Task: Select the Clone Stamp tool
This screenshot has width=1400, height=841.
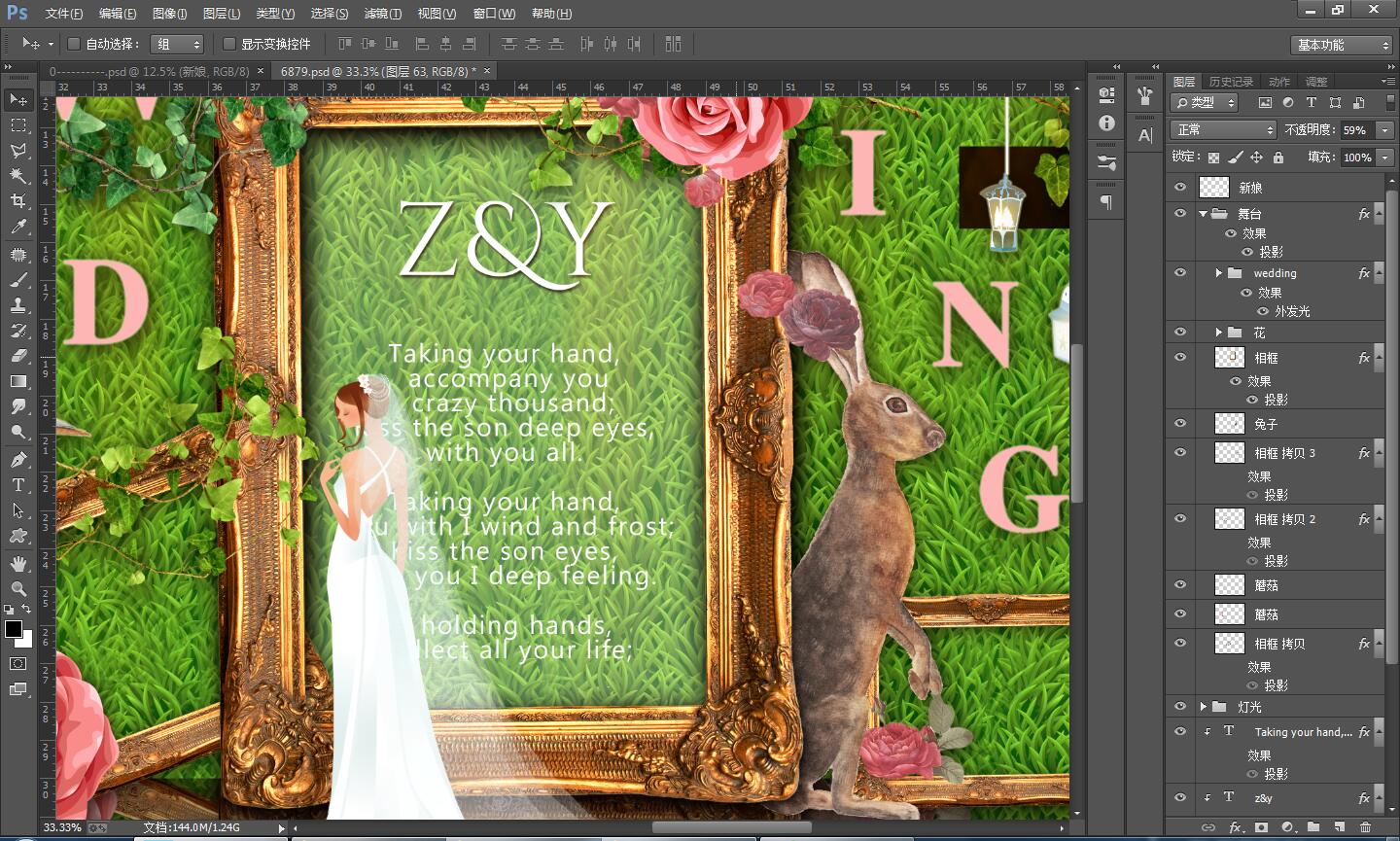Action: (18, 305)
